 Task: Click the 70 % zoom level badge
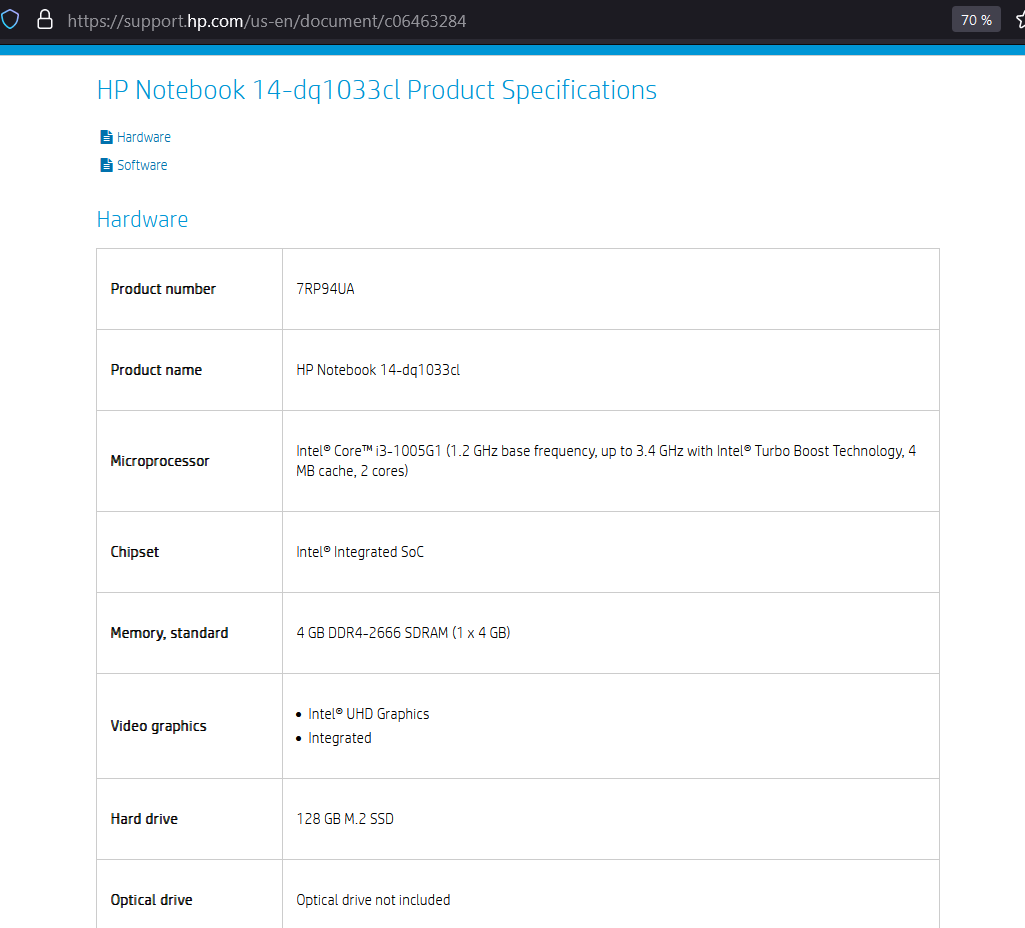point(976,20)
